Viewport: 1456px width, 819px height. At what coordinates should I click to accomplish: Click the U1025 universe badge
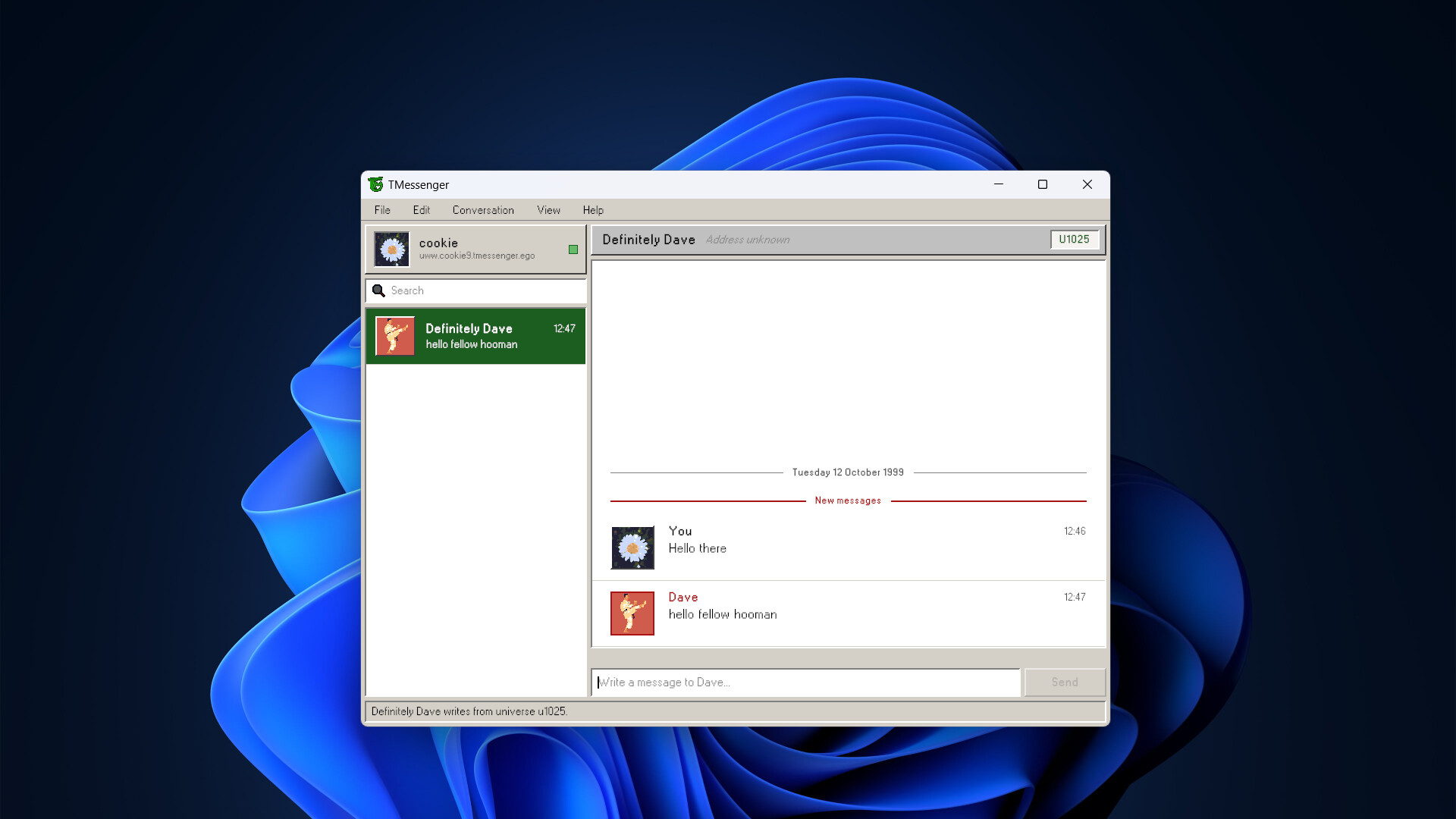(1074, 239)
